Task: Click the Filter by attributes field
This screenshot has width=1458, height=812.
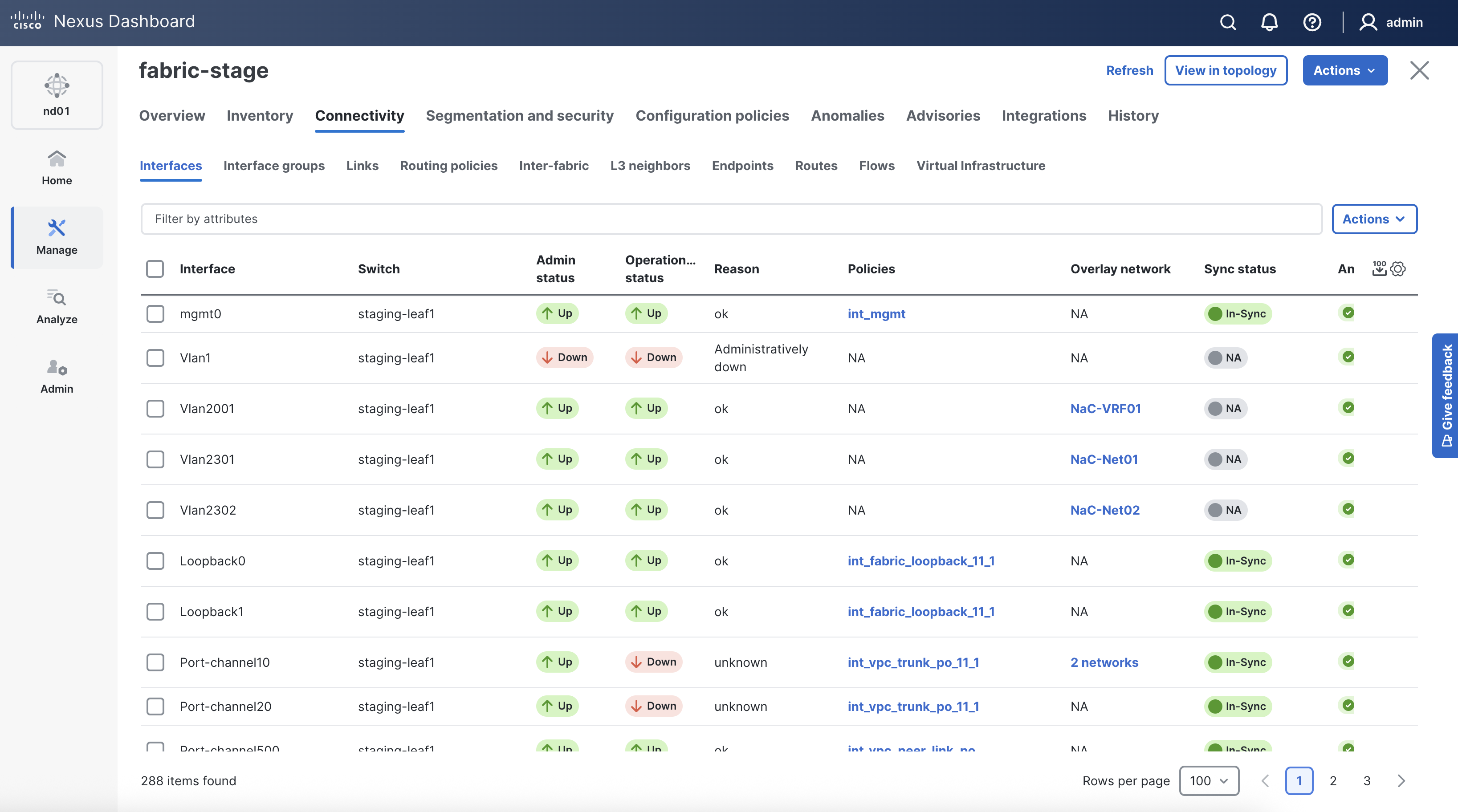Action: point(730,219)
